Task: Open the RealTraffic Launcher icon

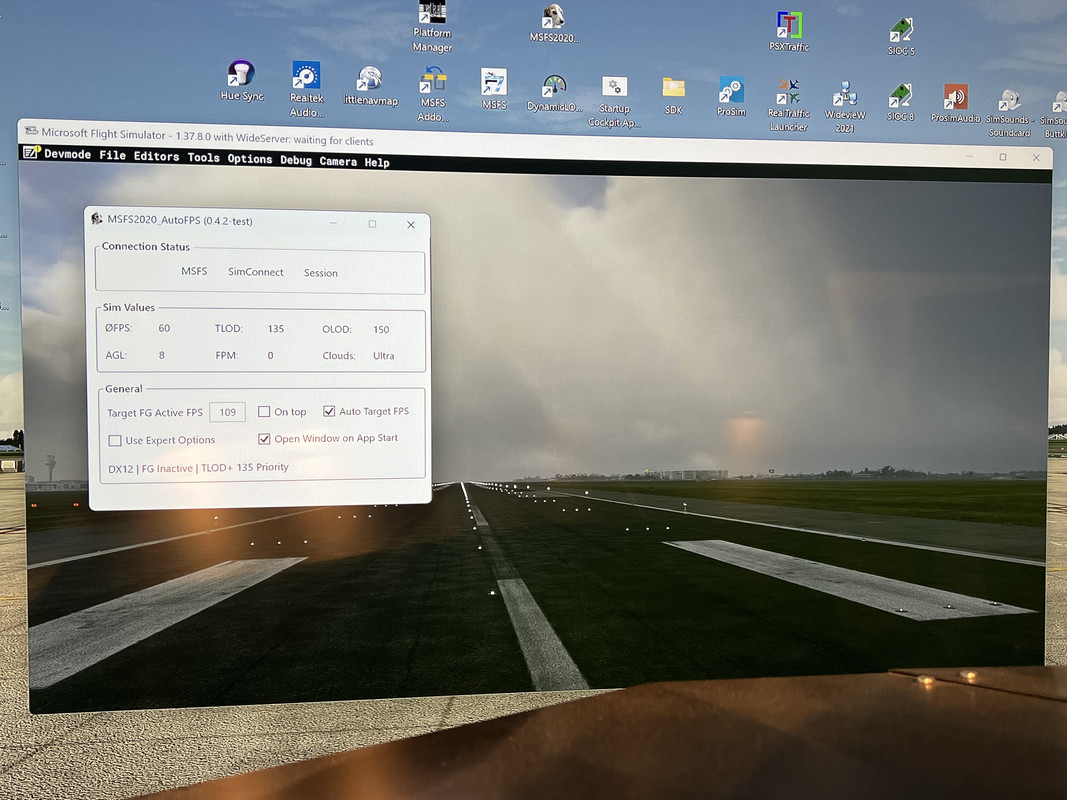Action: click(x=789, y=105)
